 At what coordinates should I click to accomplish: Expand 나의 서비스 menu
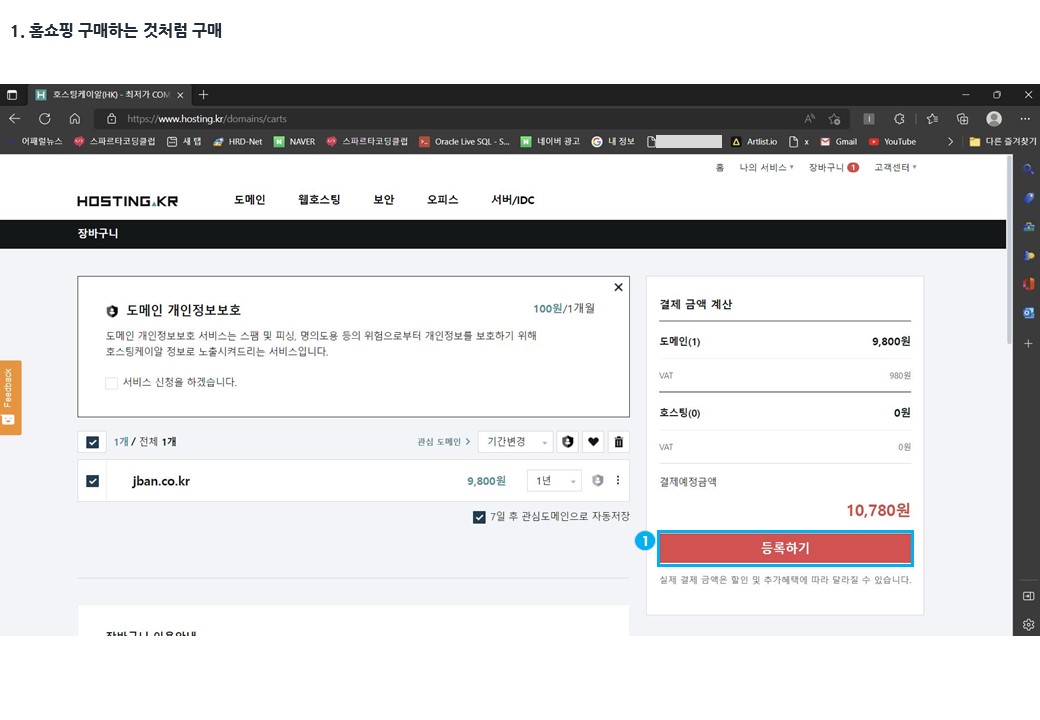(x=766, y=168)
